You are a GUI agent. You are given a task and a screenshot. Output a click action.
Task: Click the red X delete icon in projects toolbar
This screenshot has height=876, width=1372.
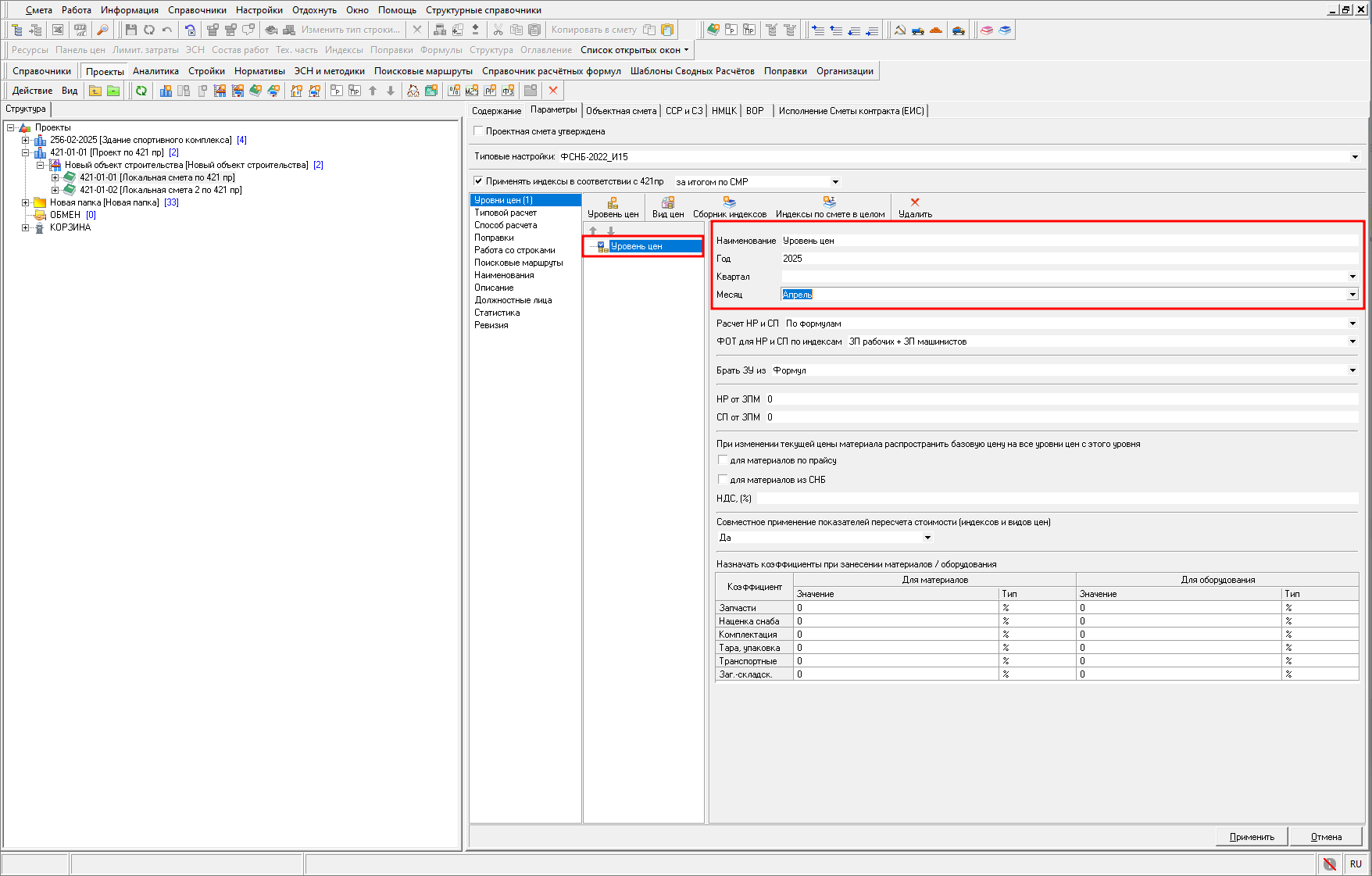click(553, 91)
